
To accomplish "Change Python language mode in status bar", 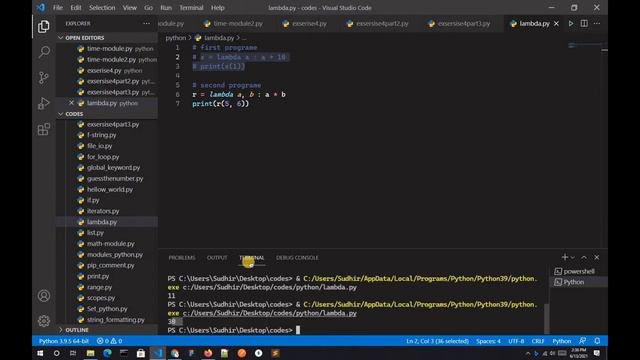I will click(x=562, y=341).
